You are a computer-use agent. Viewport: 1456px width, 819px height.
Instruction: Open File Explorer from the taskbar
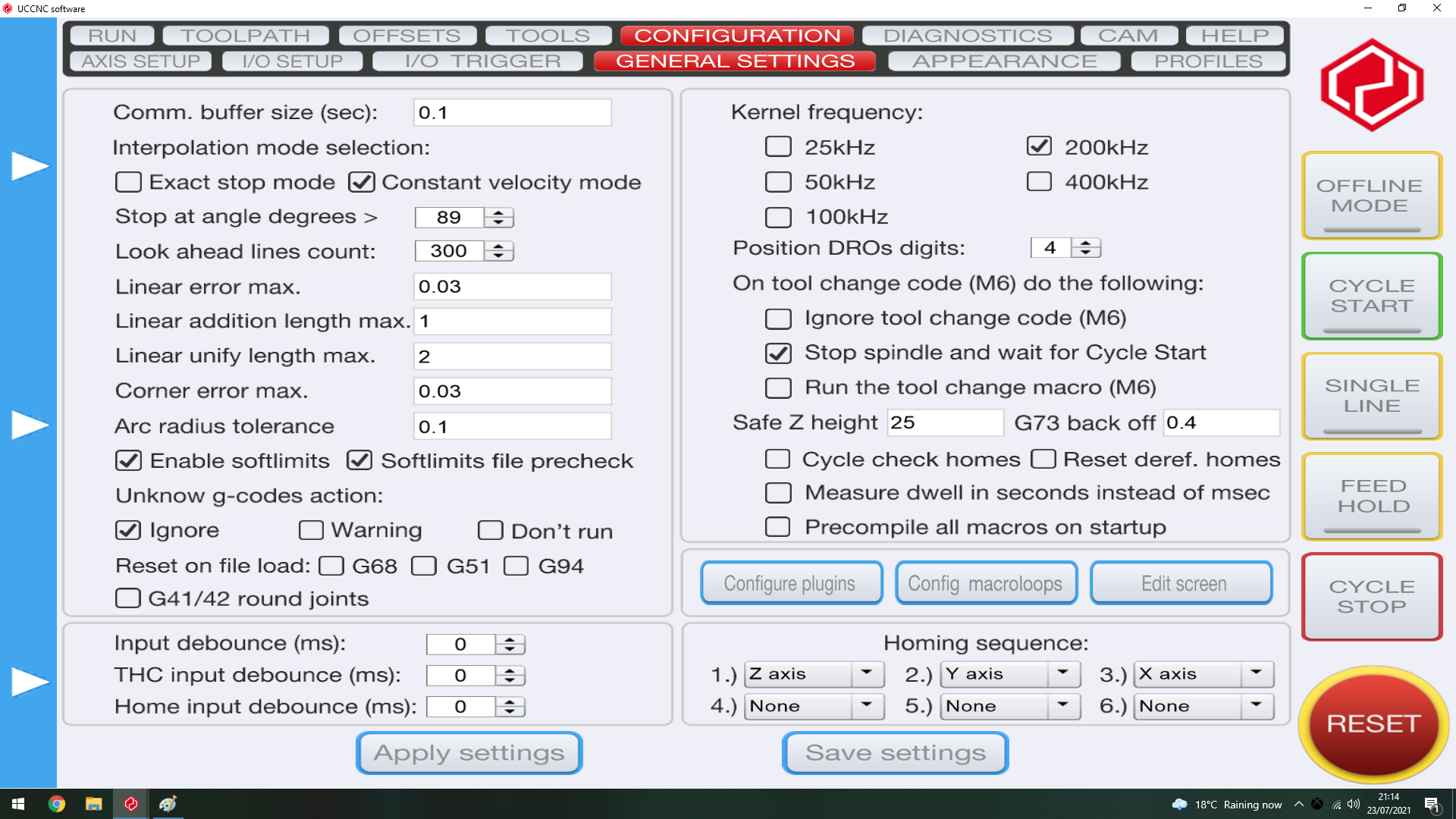[94, 804]
